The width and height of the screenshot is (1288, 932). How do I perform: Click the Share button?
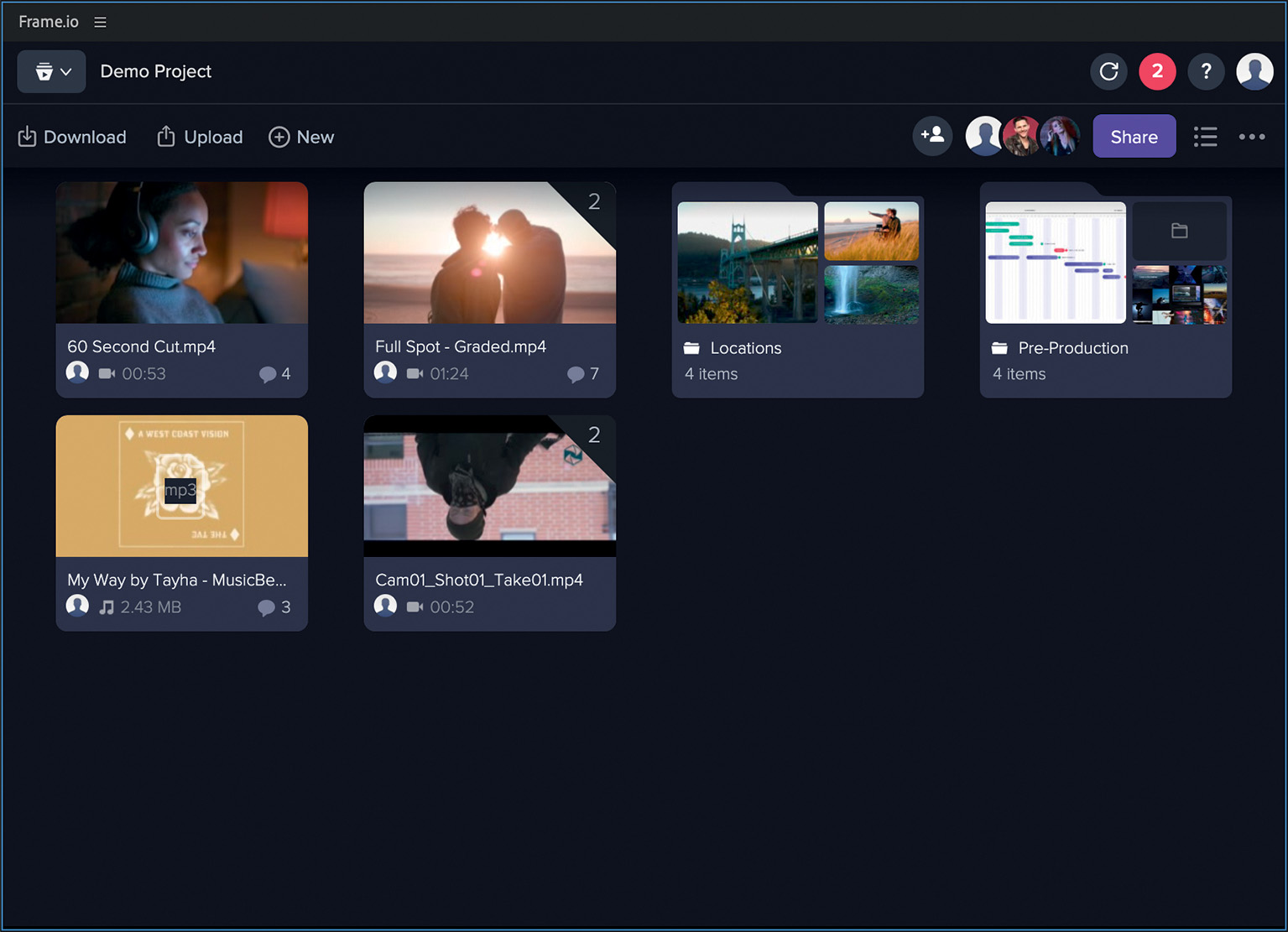point(1134,137)
